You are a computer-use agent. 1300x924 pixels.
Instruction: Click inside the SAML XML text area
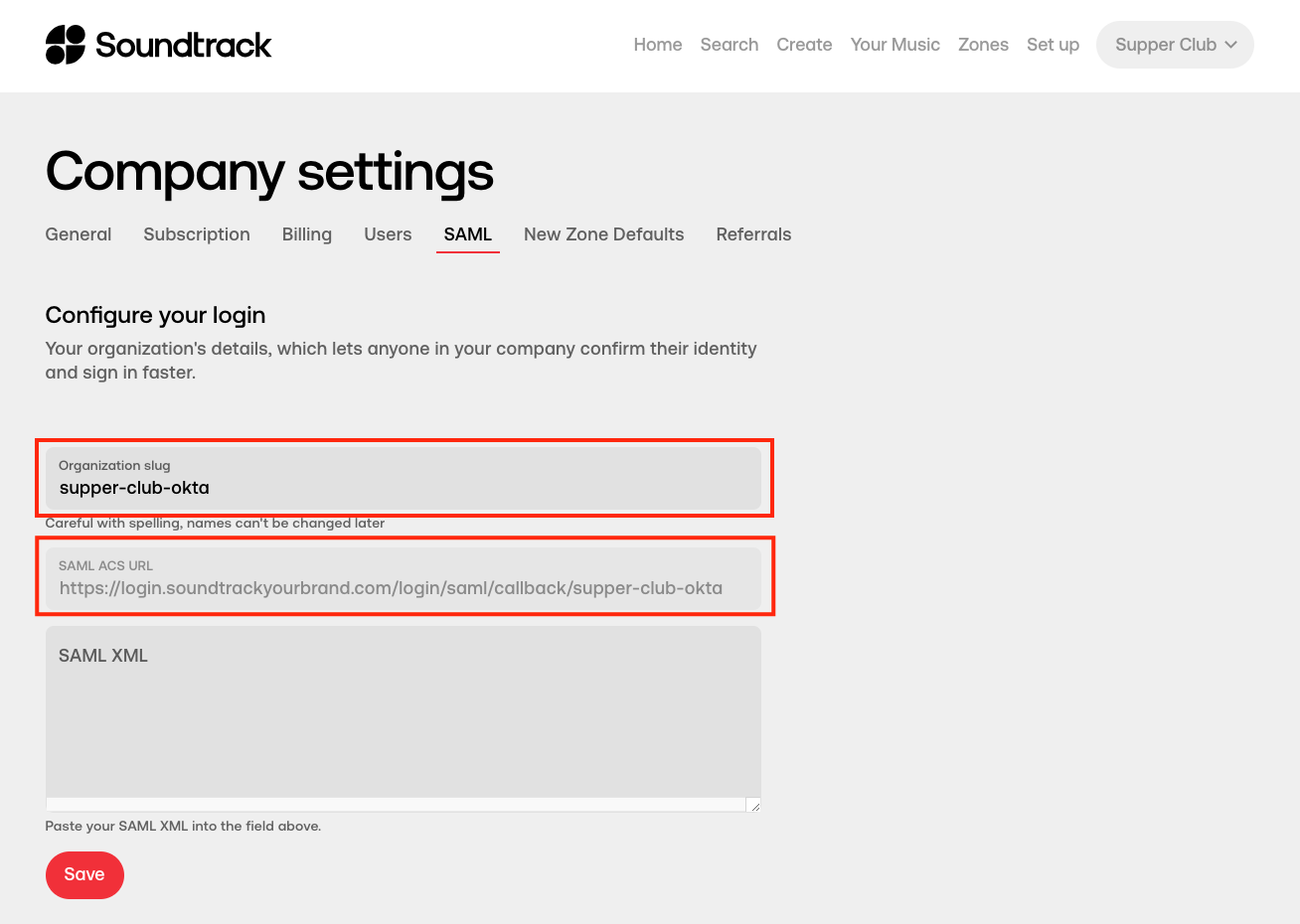pos(404,718)
